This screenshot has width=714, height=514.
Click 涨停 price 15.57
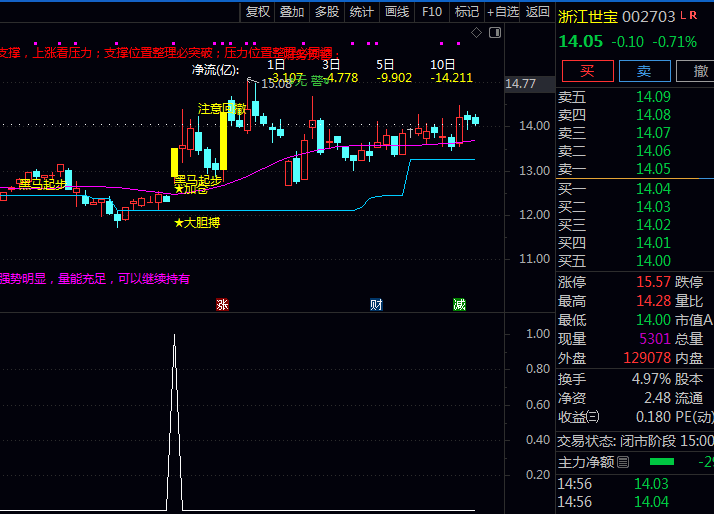coord(653,282)
